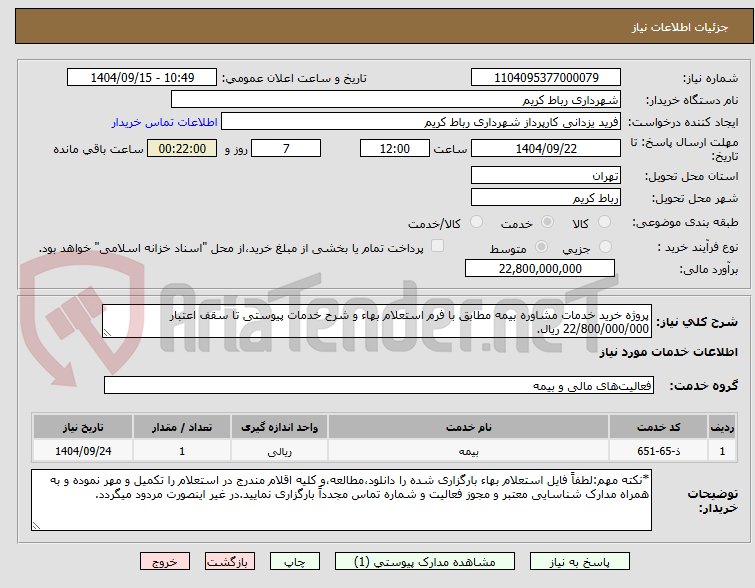Click the ساعت باقی مانده label
The image size is (755, 588).
(98, 149)
